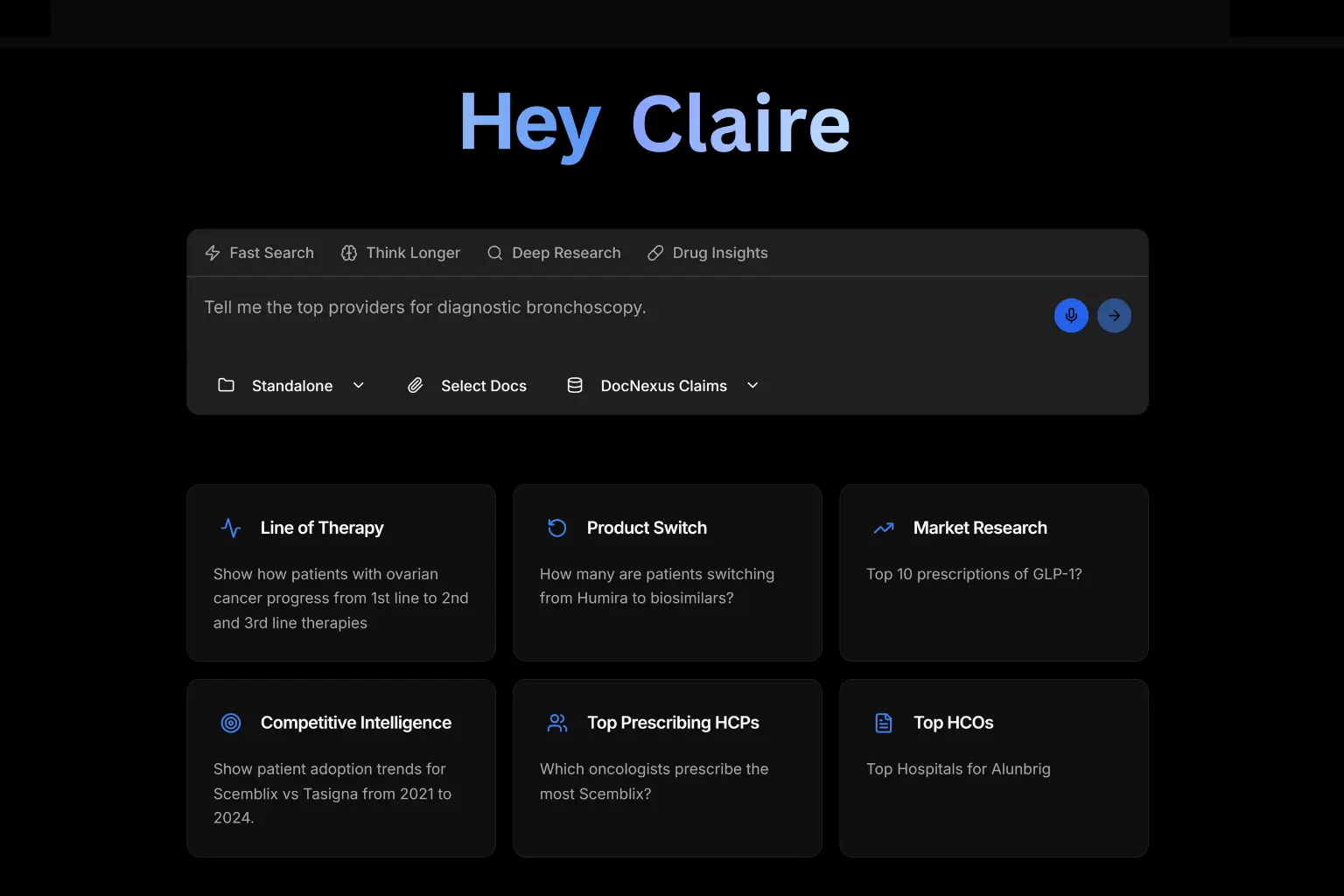1344x896 pixels.
Task: Select the Product Switch card title
Action: 647,528
